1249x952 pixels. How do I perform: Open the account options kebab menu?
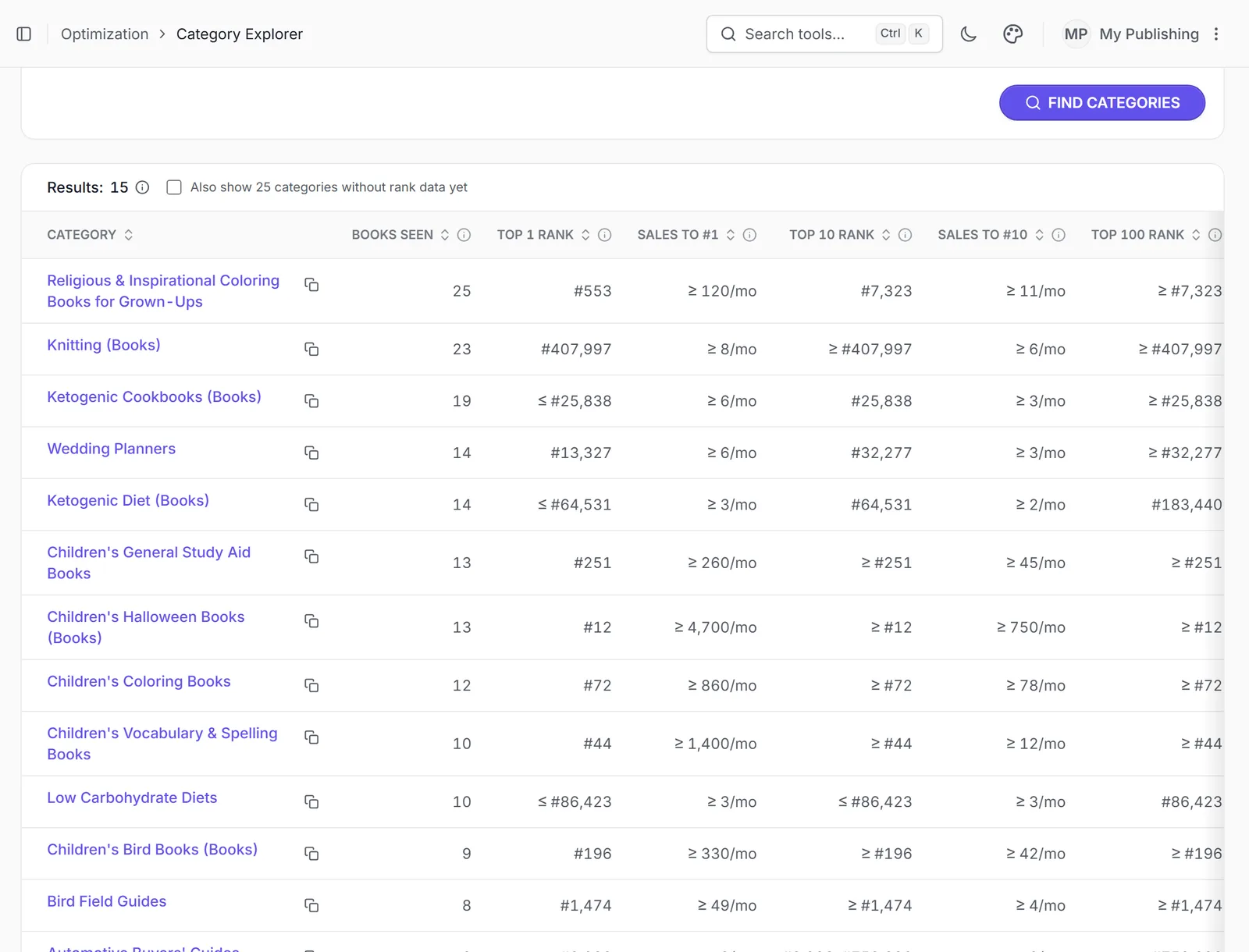coord(1216,34)
